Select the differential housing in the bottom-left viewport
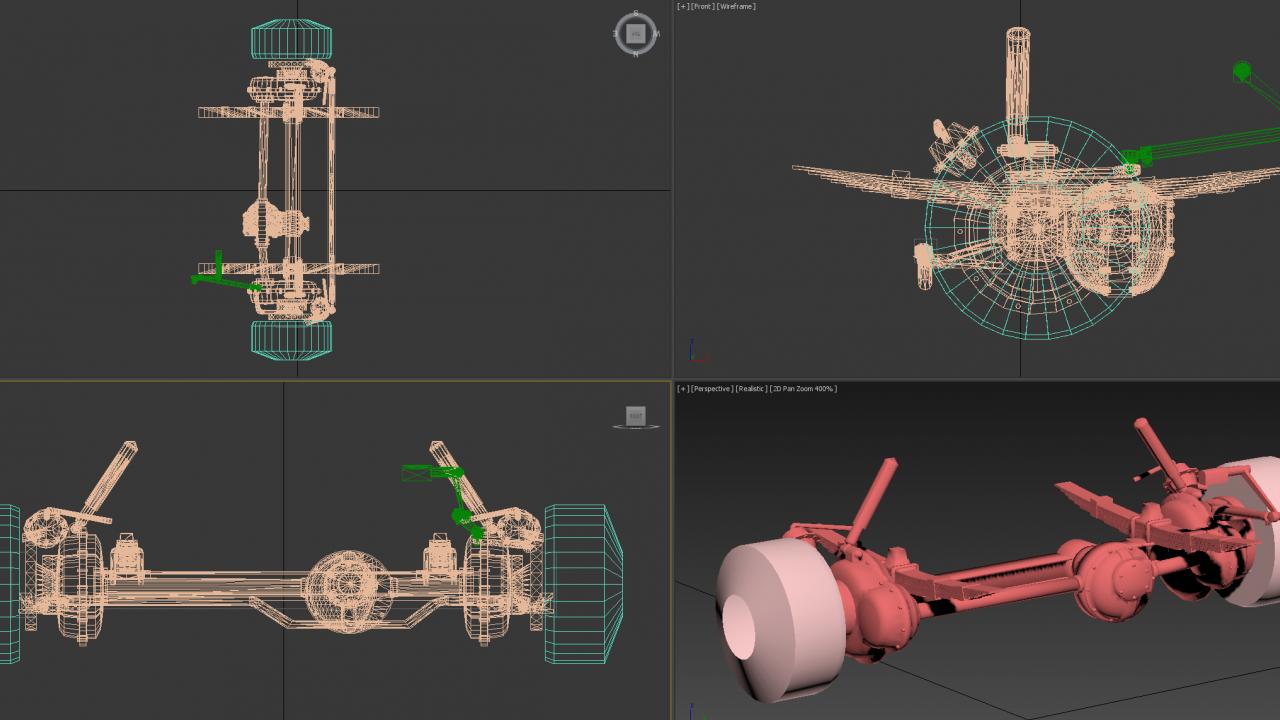 (x=346, y=590)
